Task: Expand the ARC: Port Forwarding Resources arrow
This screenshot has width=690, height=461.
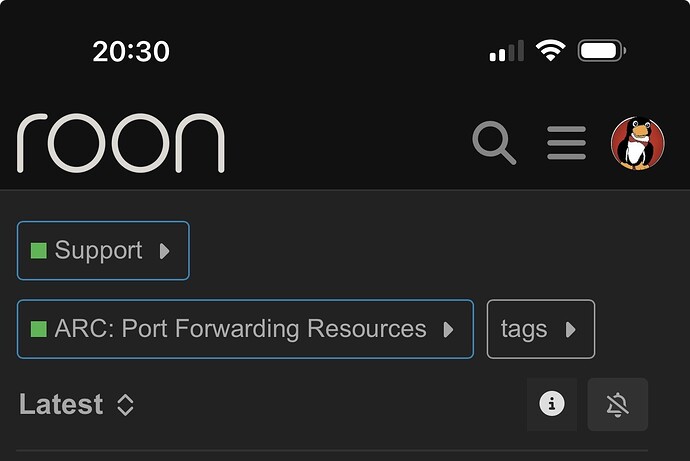Action: tap(449, 329)
